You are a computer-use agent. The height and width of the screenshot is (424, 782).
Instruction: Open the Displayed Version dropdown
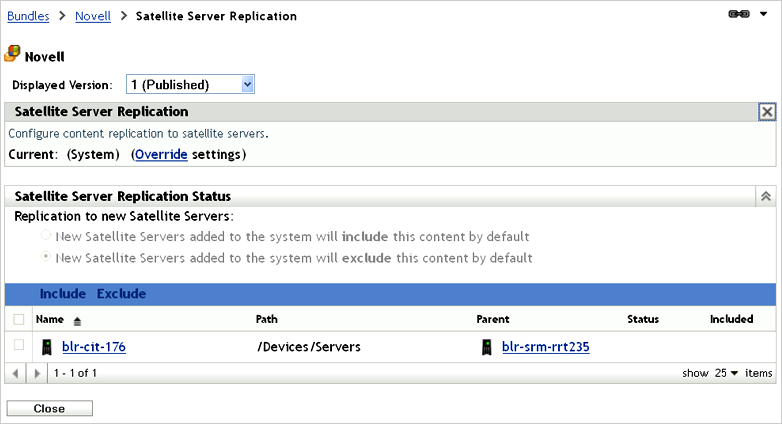click(248, 85)
